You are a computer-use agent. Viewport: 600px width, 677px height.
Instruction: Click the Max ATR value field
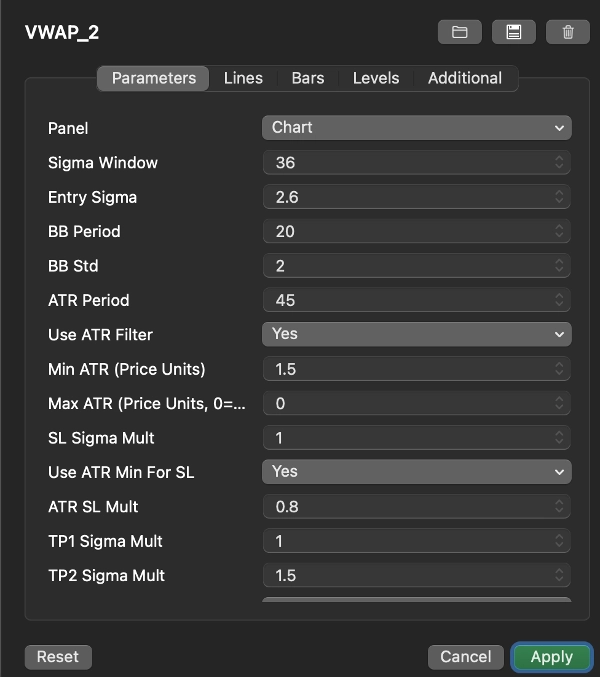point(417,403)
